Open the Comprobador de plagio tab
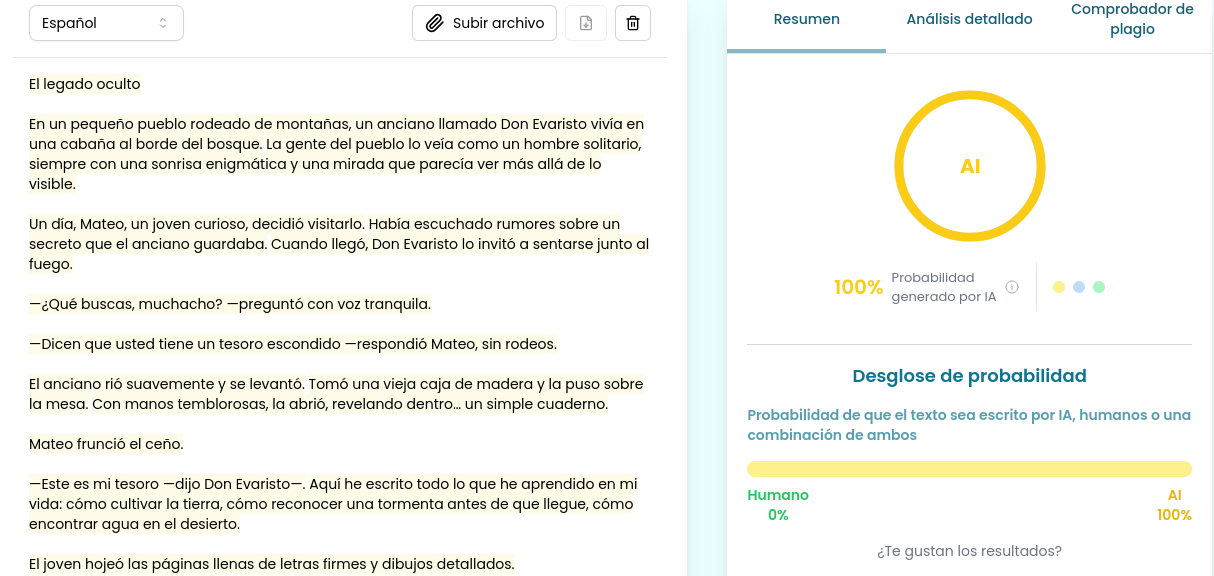The image size is (1214, 576). (1132, 19)
